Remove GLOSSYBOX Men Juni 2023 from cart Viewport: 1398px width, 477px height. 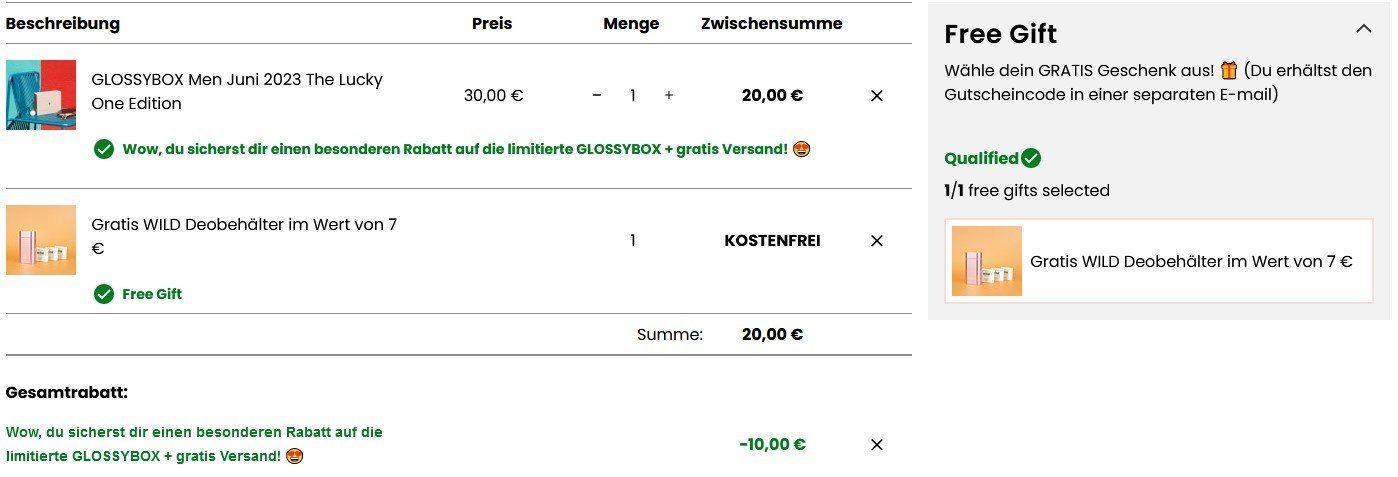point(877,96)
